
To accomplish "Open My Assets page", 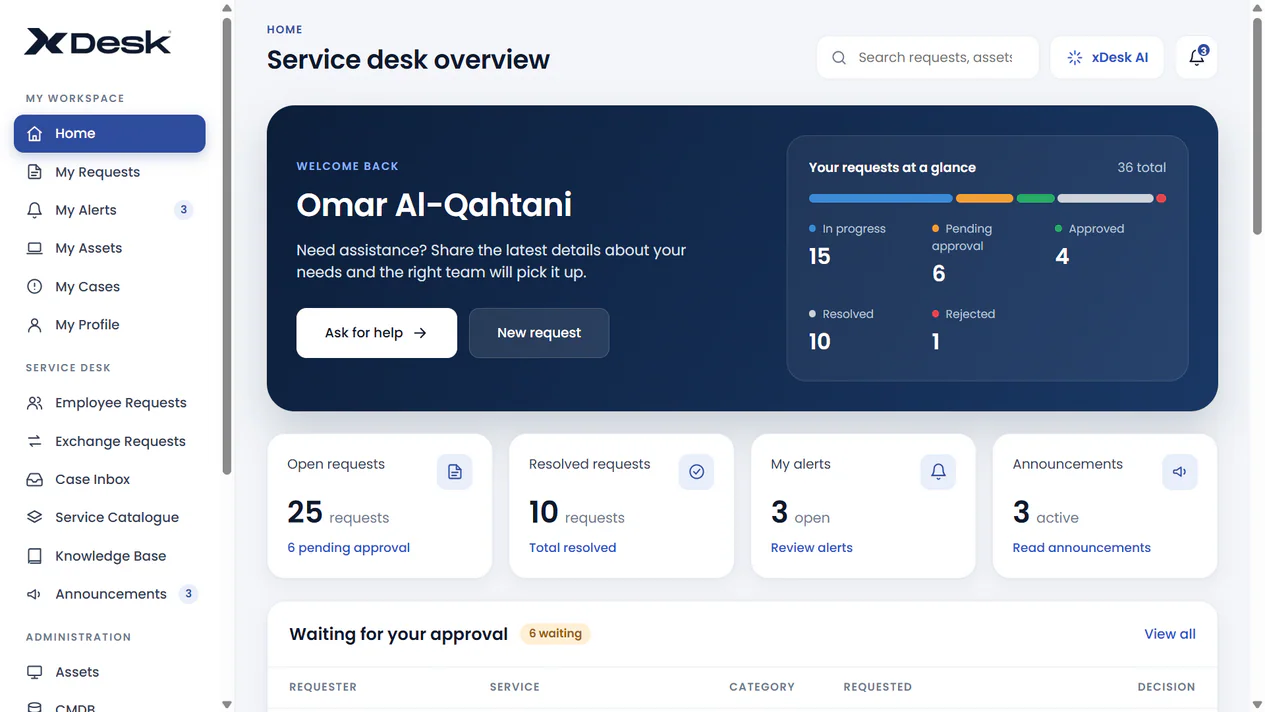I will [110, 248].
